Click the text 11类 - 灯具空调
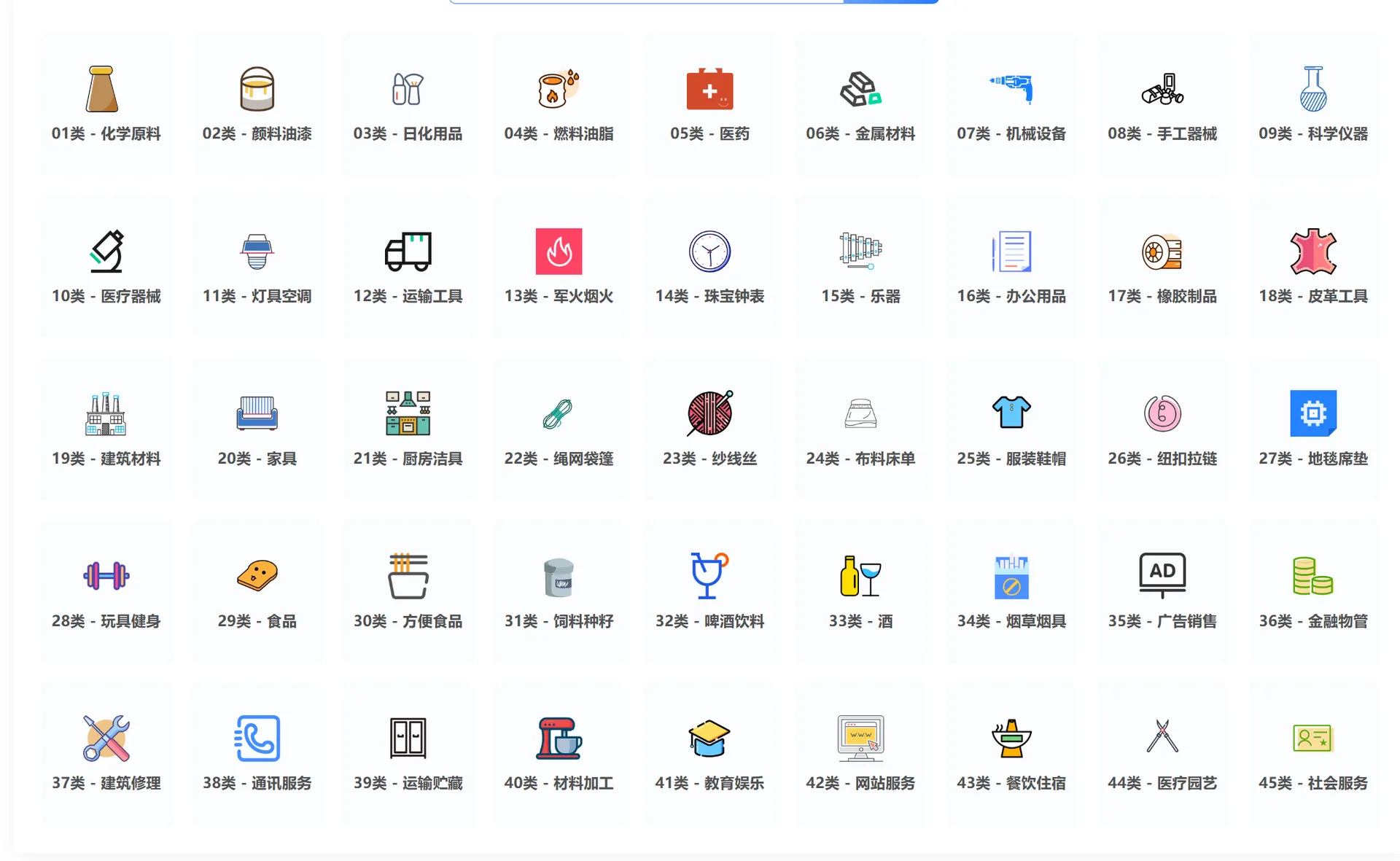This screenshot has height=861, width=1400. (x=257, y=296)
